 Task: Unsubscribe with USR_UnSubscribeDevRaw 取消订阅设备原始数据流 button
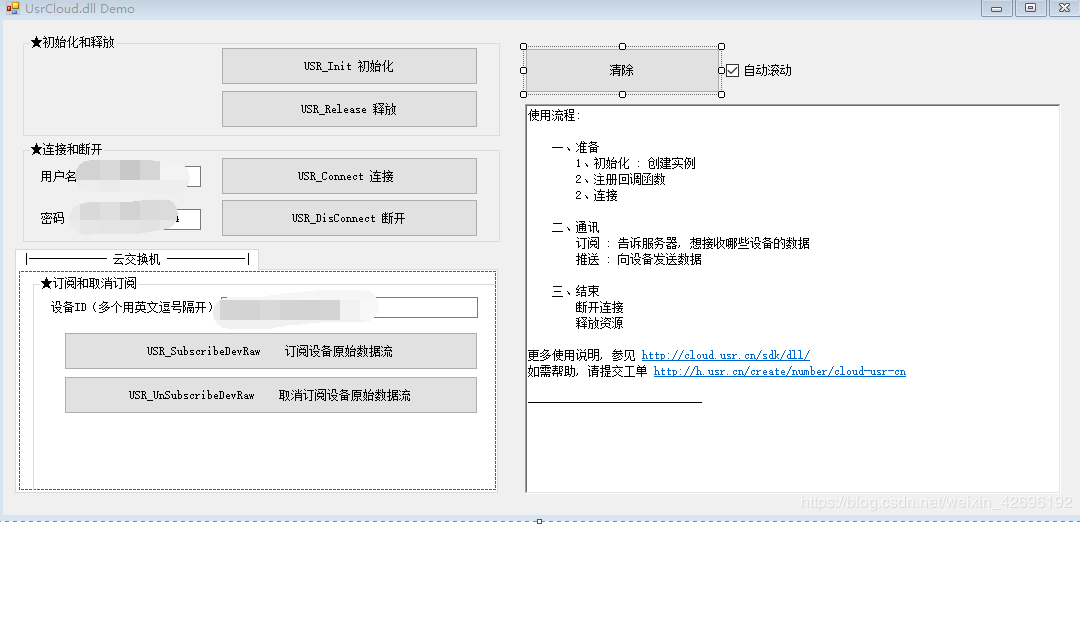(x=271, y=395)
